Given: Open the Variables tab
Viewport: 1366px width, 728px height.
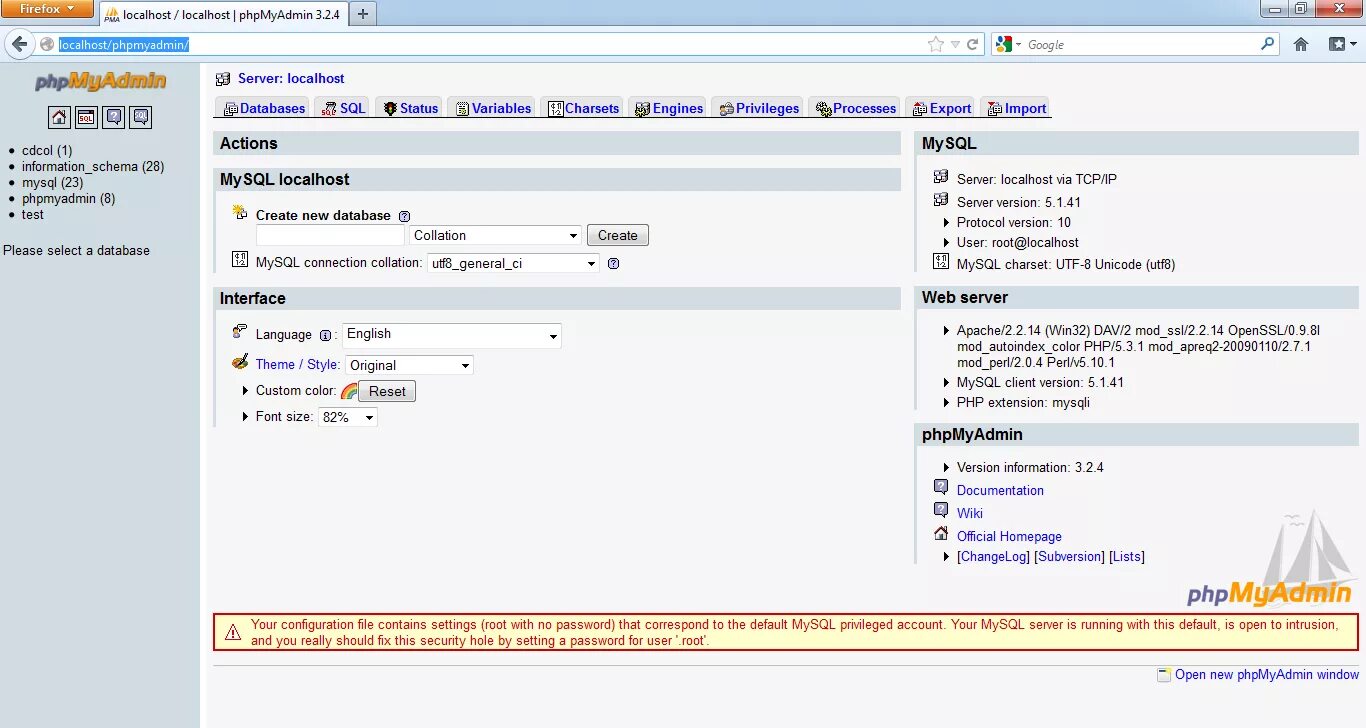Looking at the screenshot, I should (x=493, y=108).
